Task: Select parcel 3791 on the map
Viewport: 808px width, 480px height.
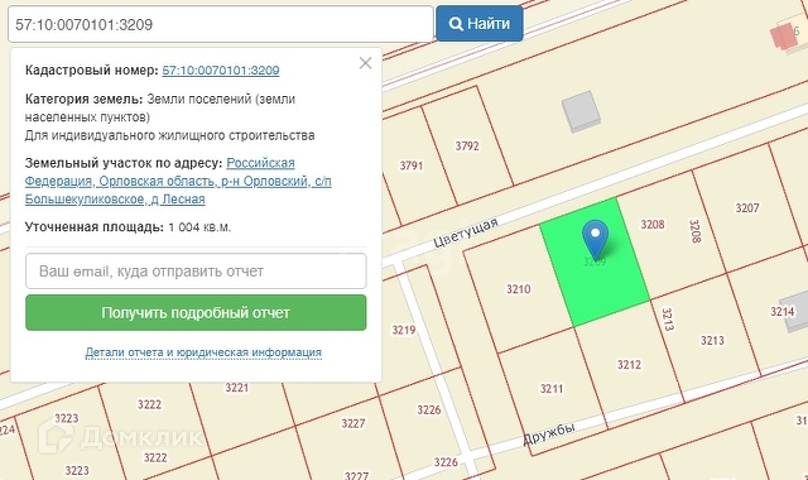Action: click(x=411, y=165)
